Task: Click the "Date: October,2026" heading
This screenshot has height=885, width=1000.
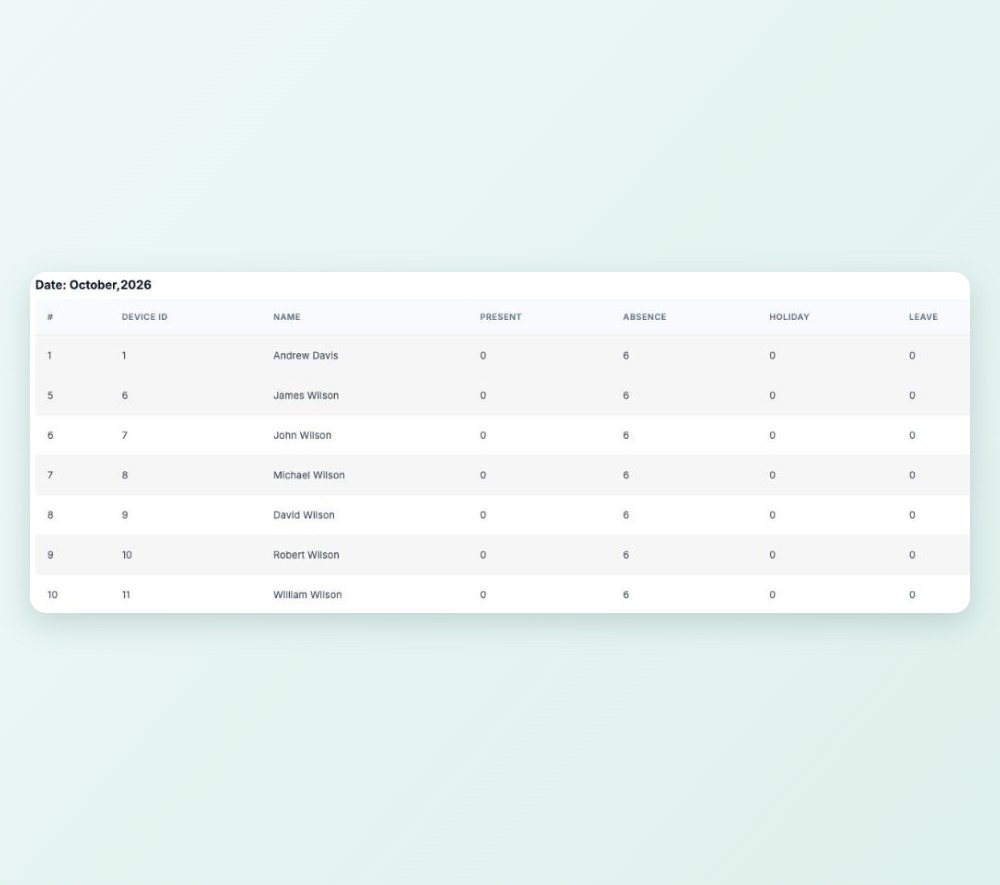Action: coord(93,285)
